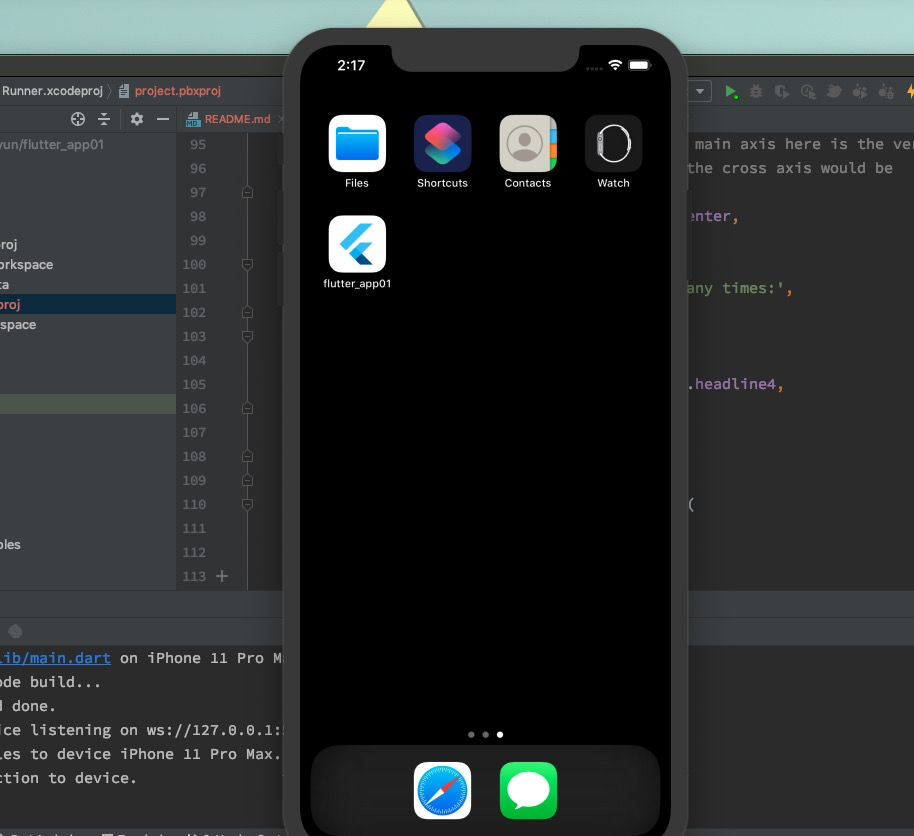Click the battery icon in the iPhone status bar
Screen dimensions: 914x836
tap(639, 65)
